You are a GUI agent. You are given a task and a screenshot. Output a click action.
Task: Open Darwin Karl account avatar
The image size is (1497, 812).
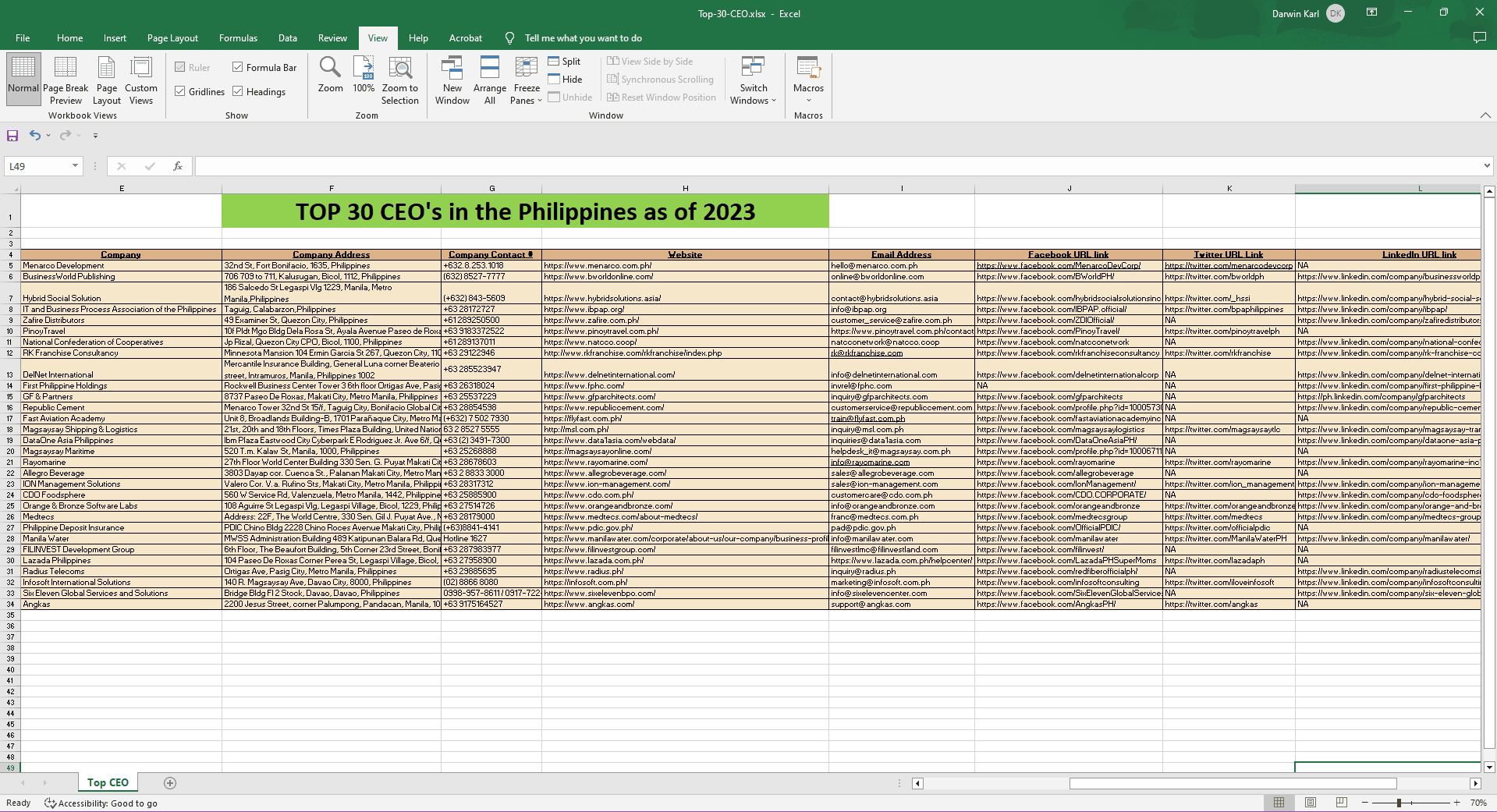click(x=1336, y=13)
